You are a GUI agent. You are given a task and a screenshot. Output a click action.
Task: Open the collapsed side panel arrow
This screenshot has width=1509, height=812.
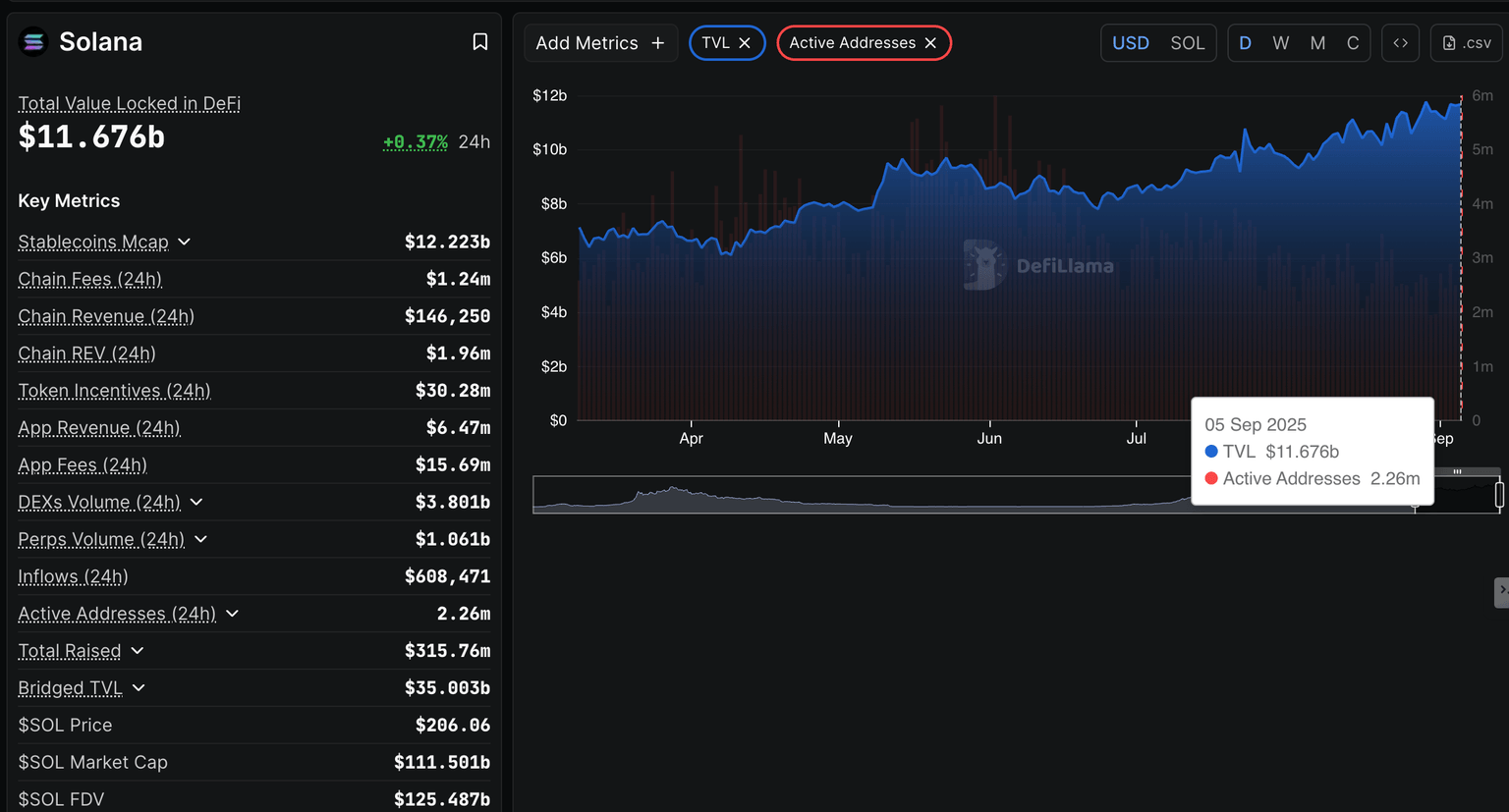(x=1501, y=592)
